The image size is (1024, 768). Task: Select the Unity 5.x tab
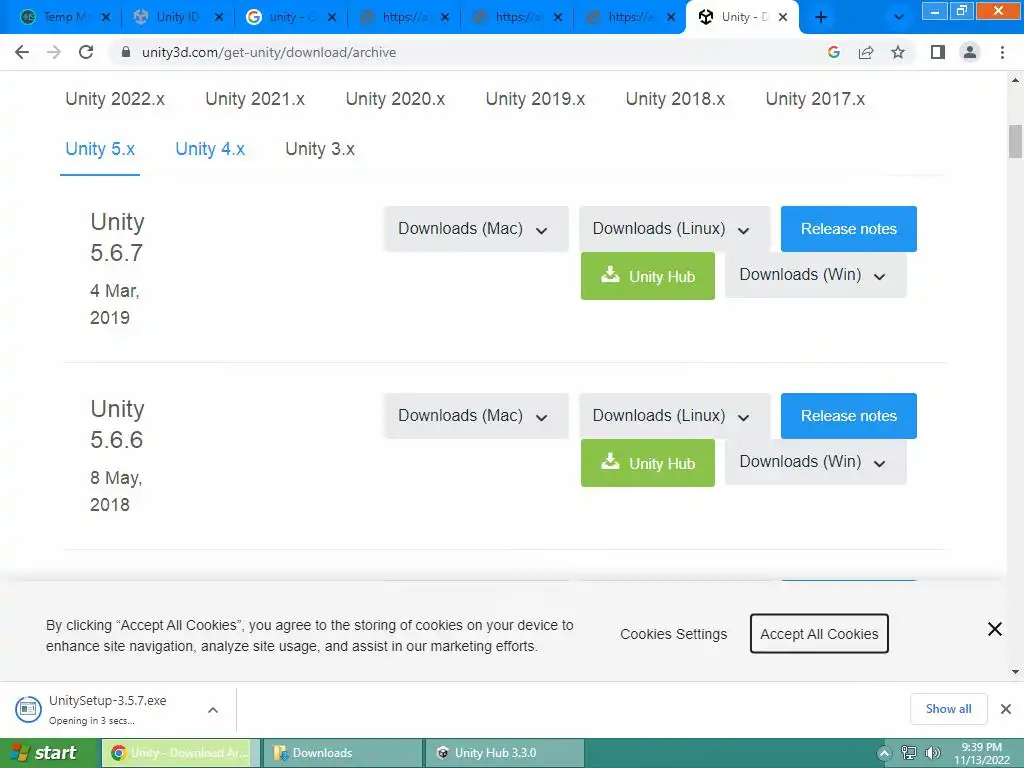(x=100, y=149)
